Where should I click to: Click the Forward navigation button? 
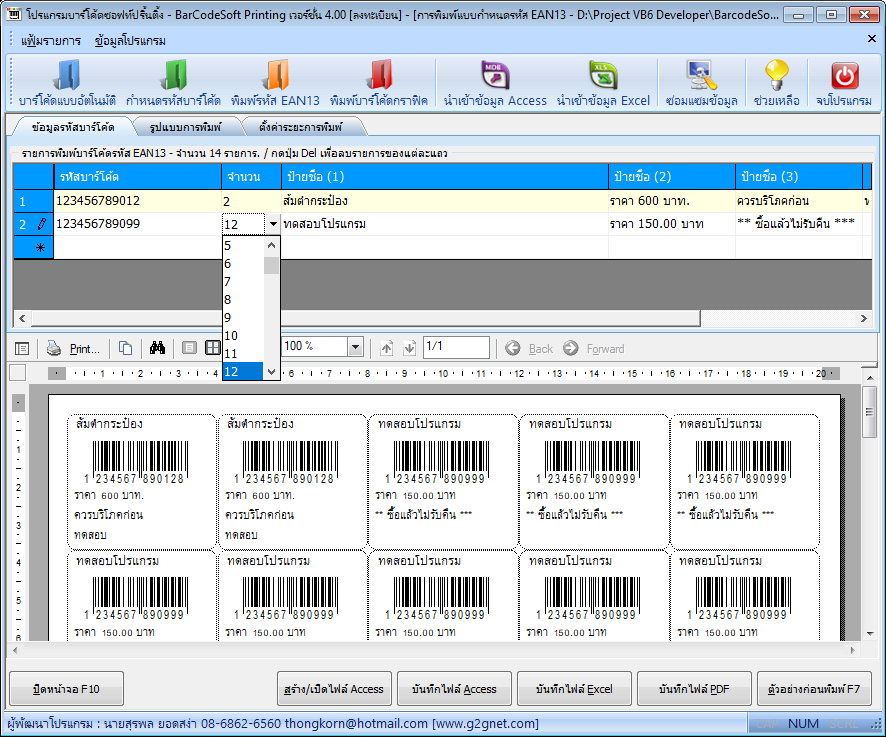(x=594, y=349)
